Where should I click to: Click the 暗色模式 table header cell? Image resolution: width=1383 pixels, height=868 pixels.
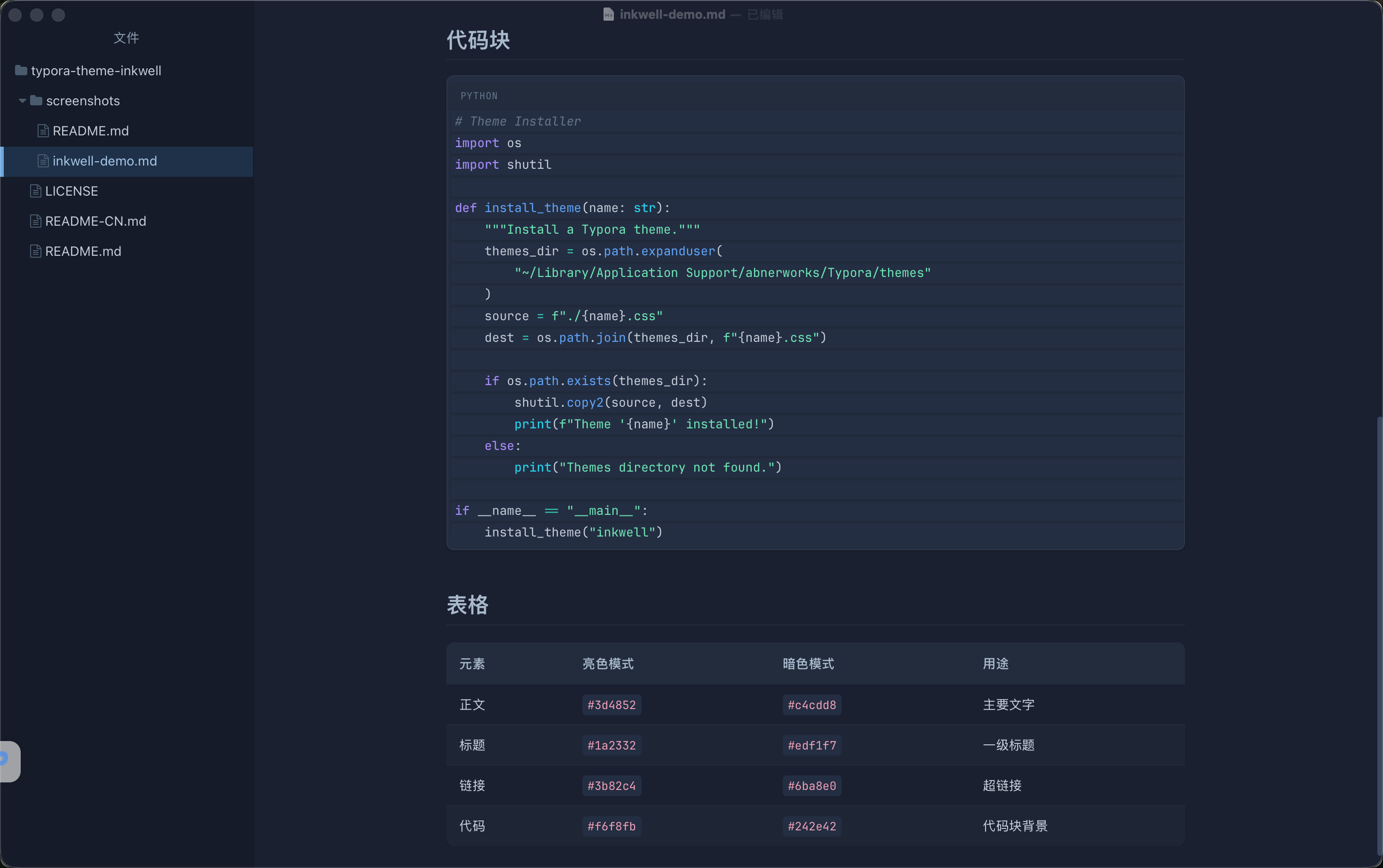pos(808,663)
